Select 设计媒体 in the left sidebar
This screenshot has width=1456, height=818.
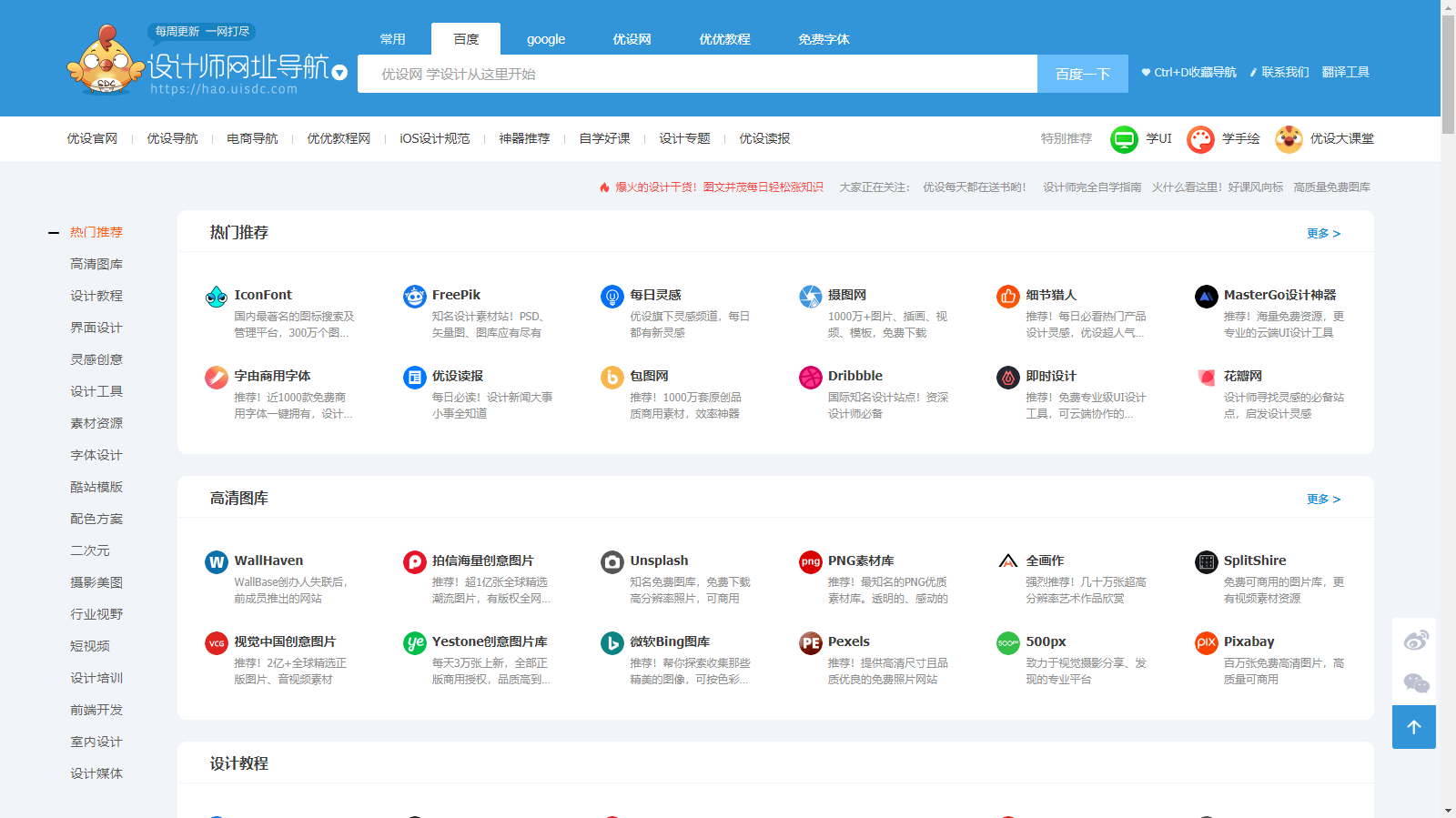[96, 773]
